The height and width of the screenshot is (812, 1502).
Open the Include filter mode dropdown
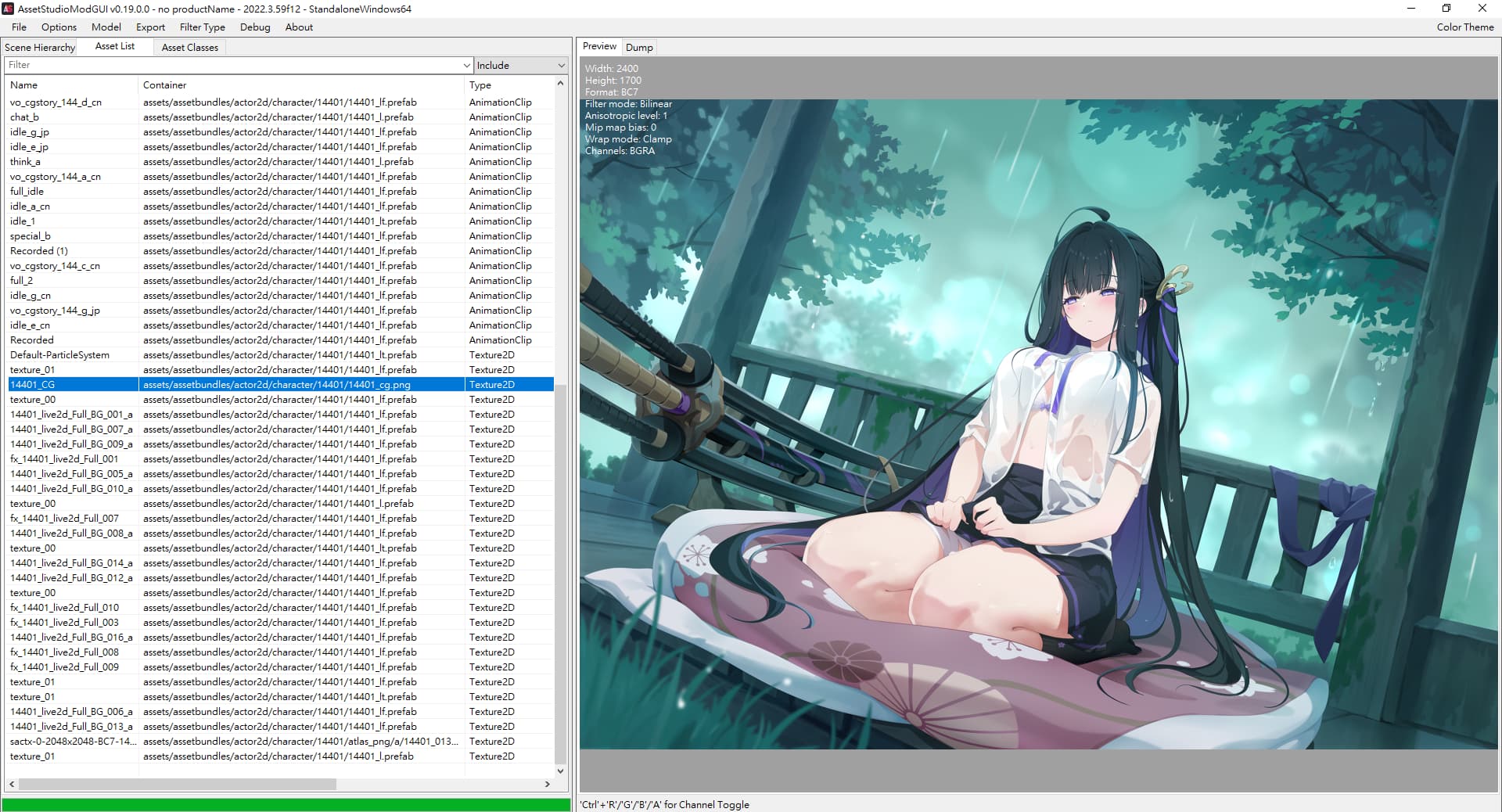tap(520, 66)
